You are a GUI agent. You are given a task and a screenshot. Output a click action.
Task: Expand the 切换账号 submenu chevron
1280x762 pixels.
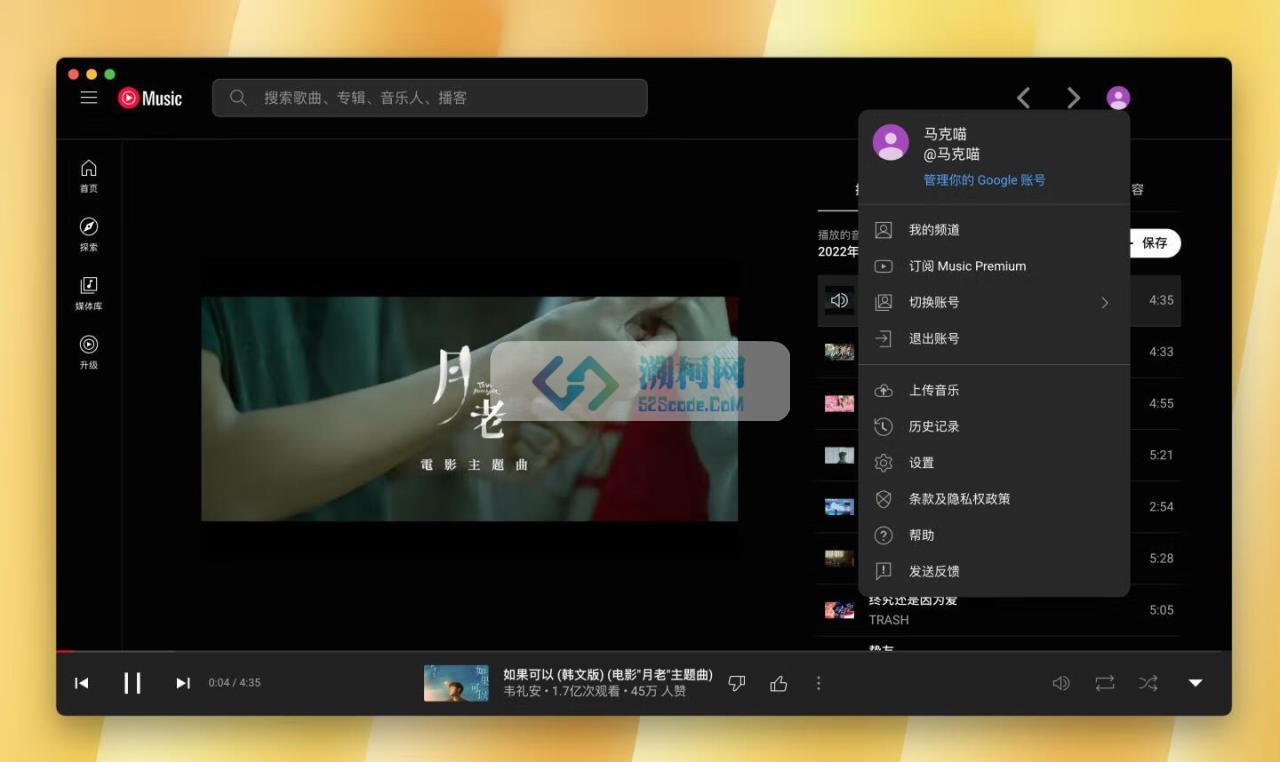coord(1105,302)
